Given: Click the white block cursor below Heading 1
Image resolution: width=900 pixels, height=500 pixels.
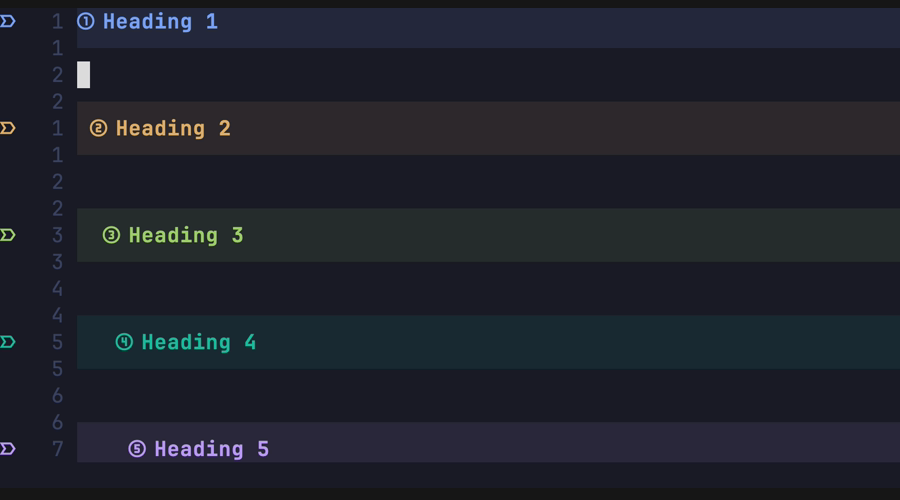Looking at the screenshot, I should point(84,75).
